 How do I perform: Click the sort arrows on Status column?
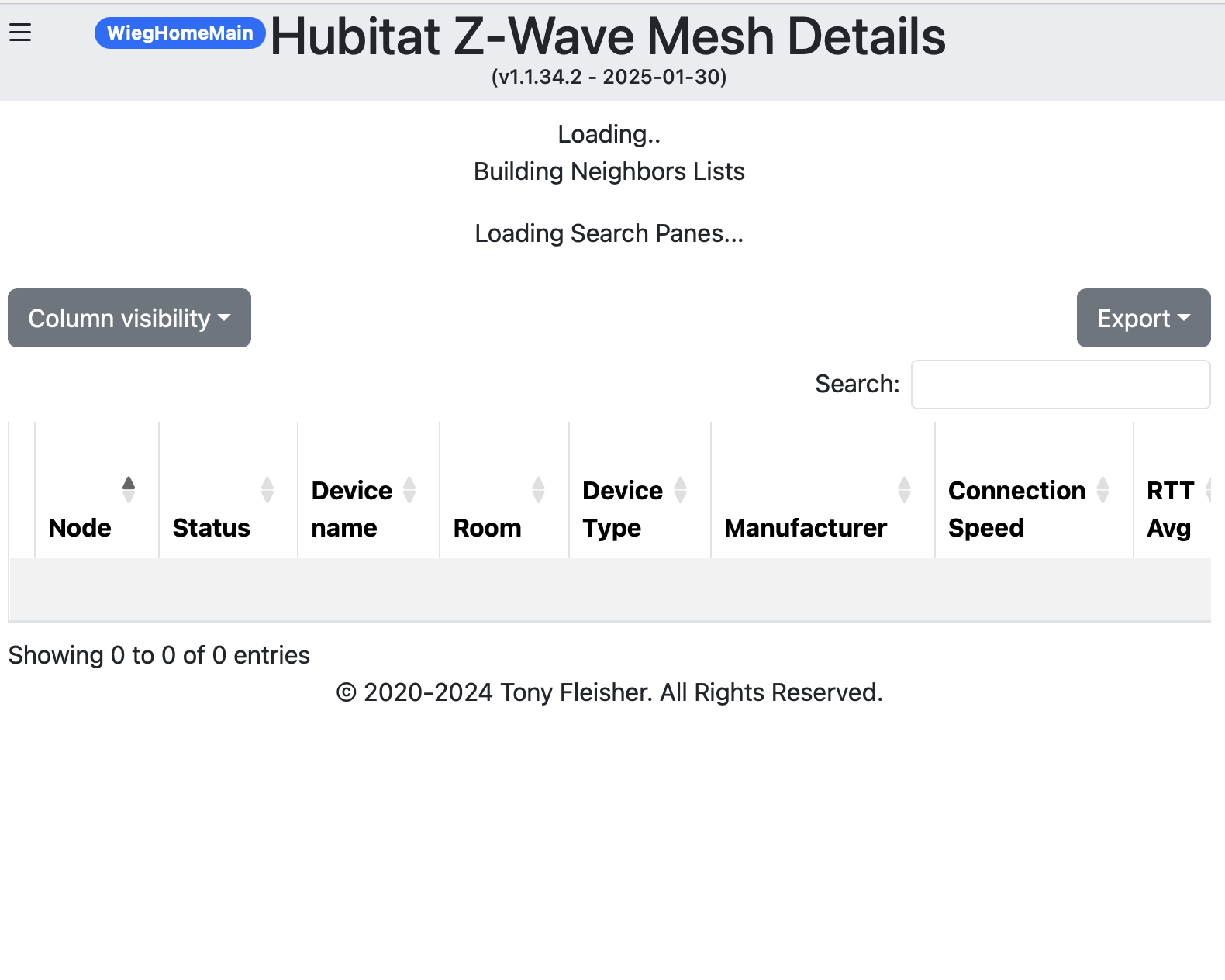click(267, 490)
